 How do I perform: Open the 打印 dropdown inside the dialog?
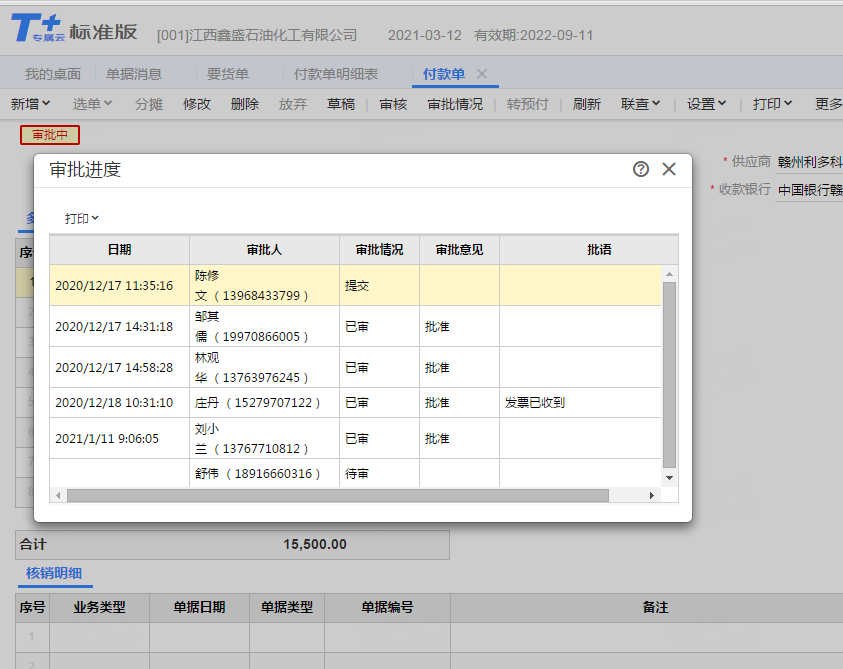[x=82, y=218]
